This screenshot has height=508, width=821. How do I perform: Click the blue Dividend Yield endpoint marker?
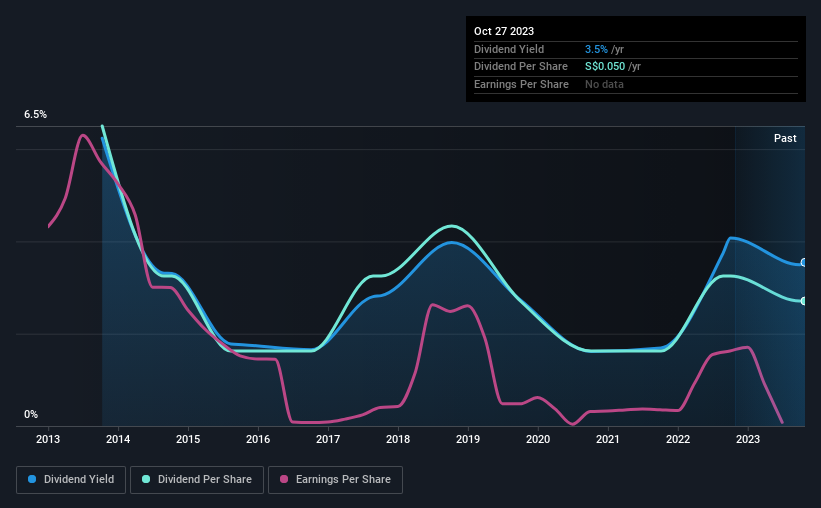(x=804, y=263)
